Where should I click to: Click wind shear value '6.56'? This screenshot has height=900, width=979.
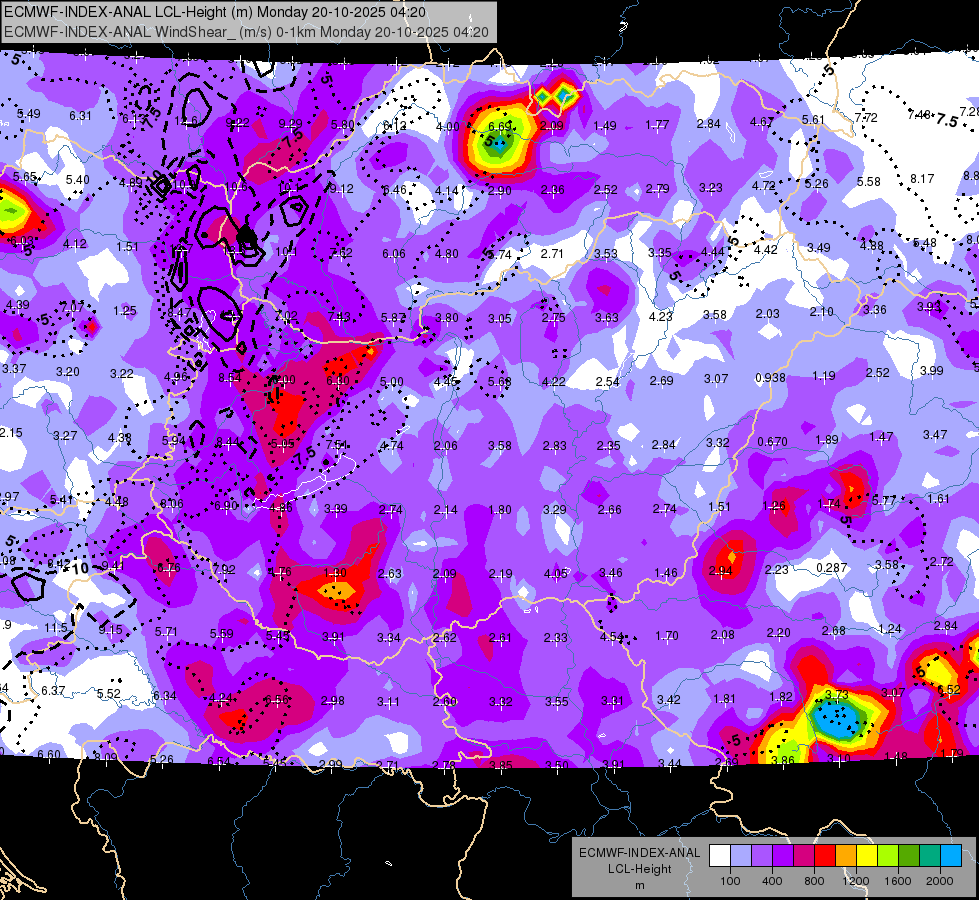click(277, 700)
